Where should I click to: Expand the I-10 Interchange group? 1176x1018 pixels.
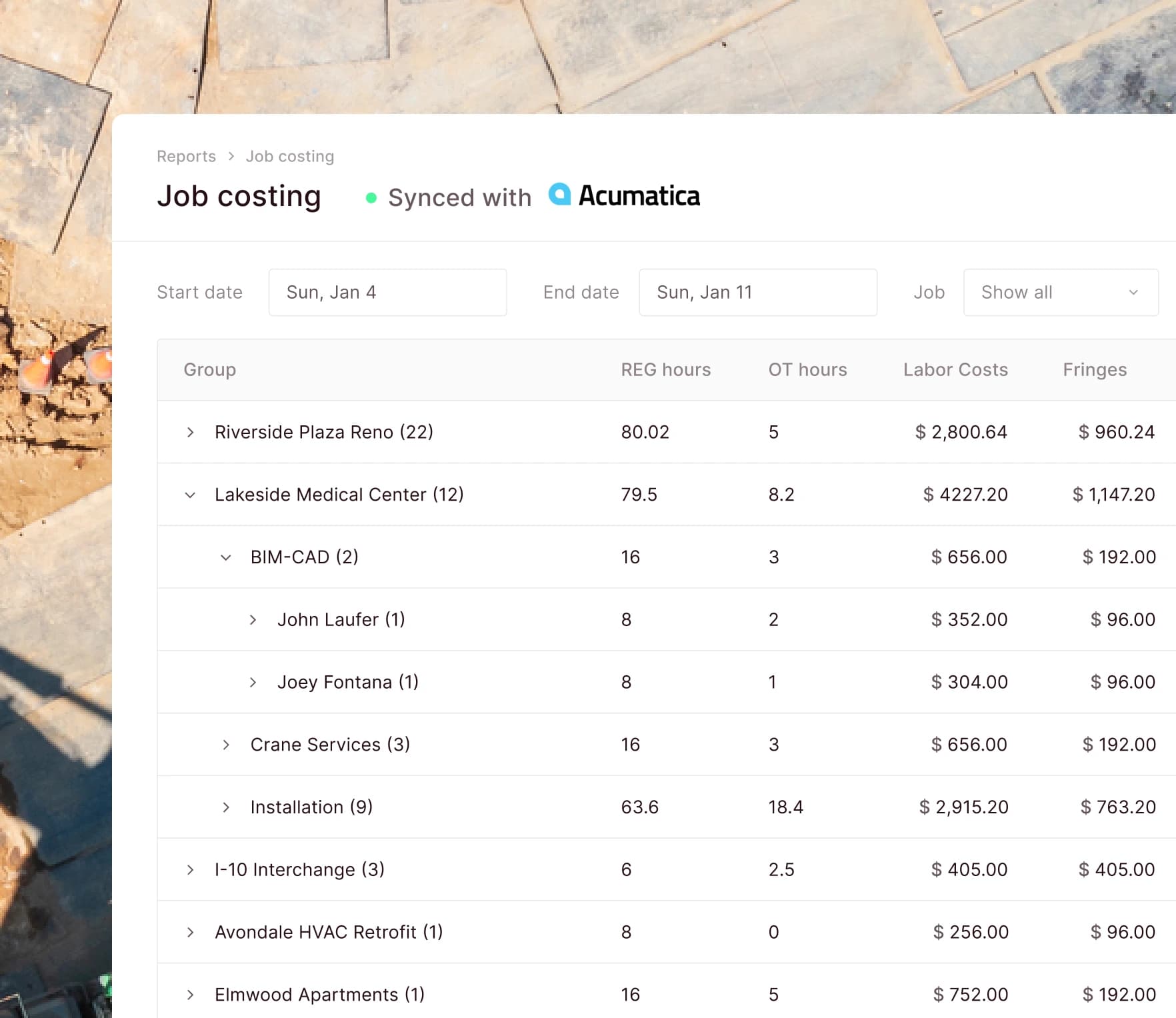point(191,869)
